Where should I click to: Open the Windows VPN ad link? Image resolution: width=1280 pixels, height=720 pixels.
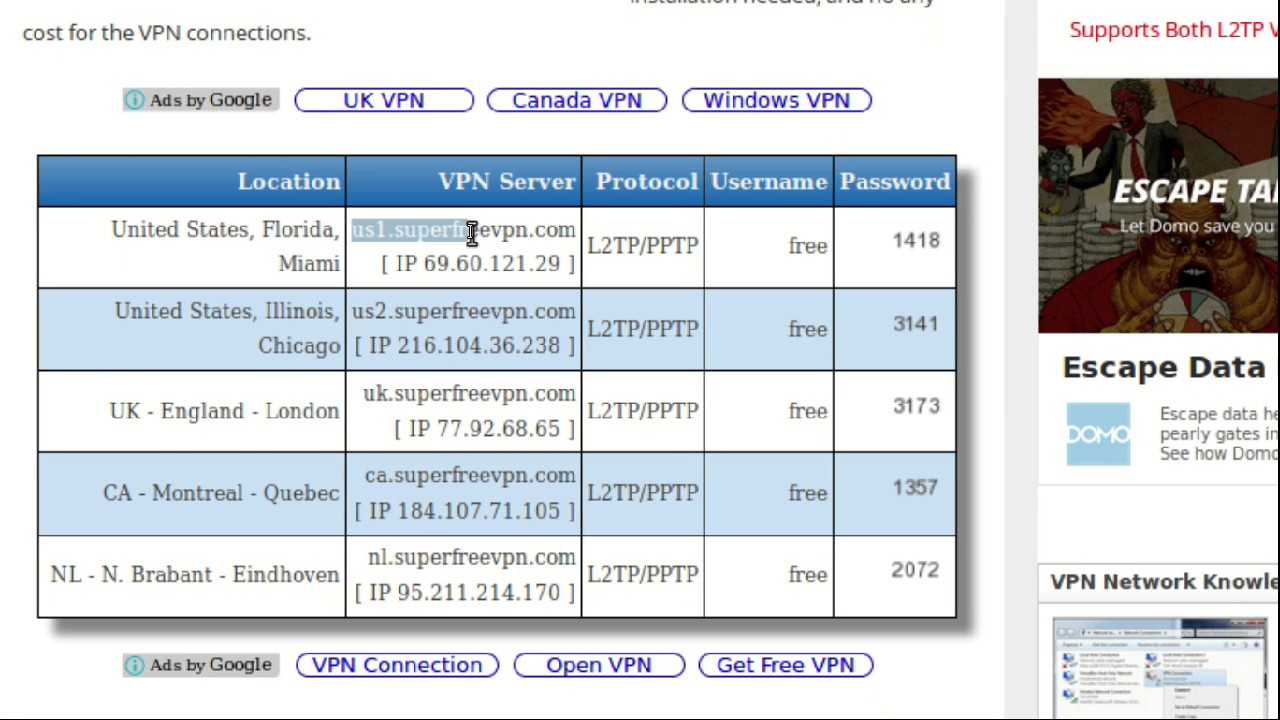click(777, 100)
